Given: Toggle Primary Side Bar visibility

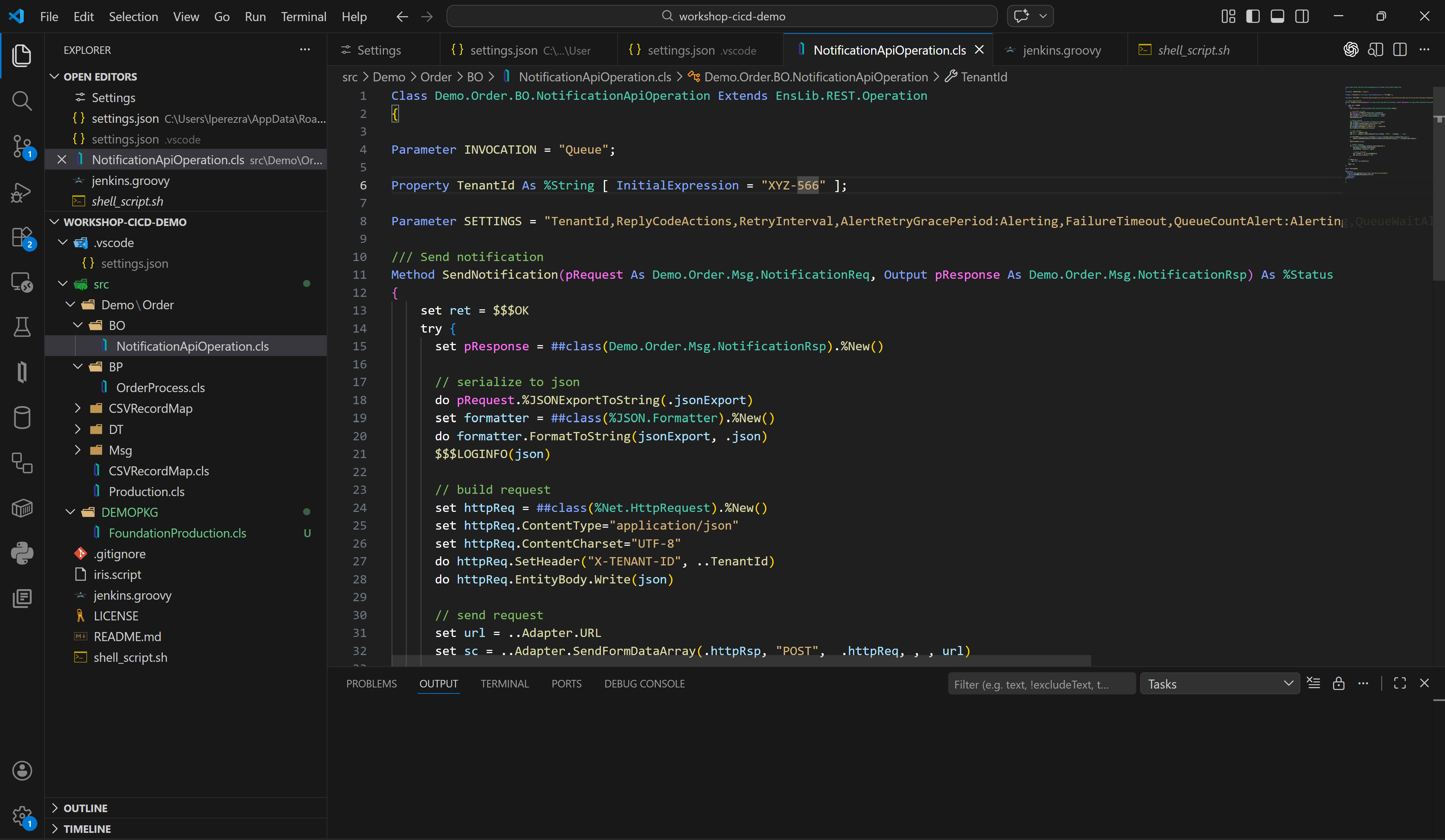Looking at the screenshot, I should (x=1253, y=17).
